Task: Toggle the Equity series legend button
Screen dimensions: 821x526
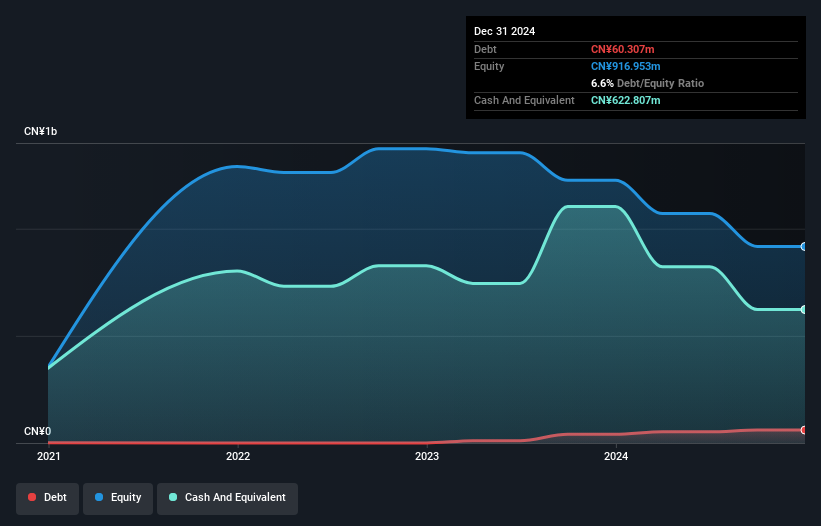Action: tap(118, 498)
